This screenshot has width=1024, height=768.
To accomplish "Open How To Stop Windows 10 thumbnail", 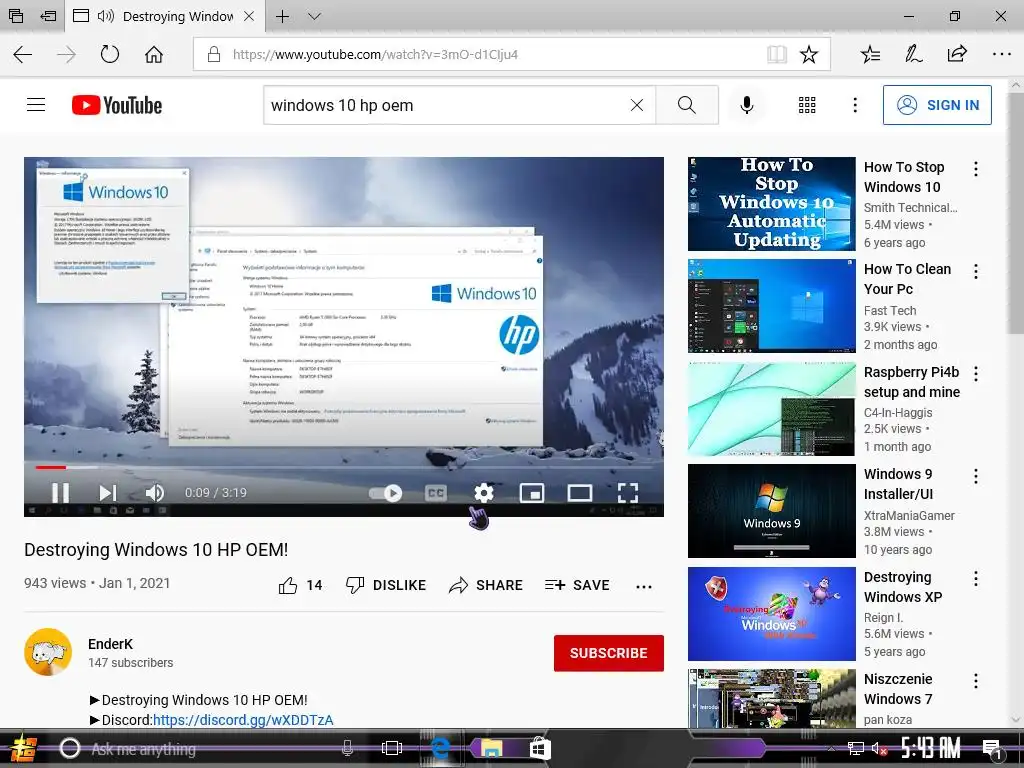I will tap(771, 204).
